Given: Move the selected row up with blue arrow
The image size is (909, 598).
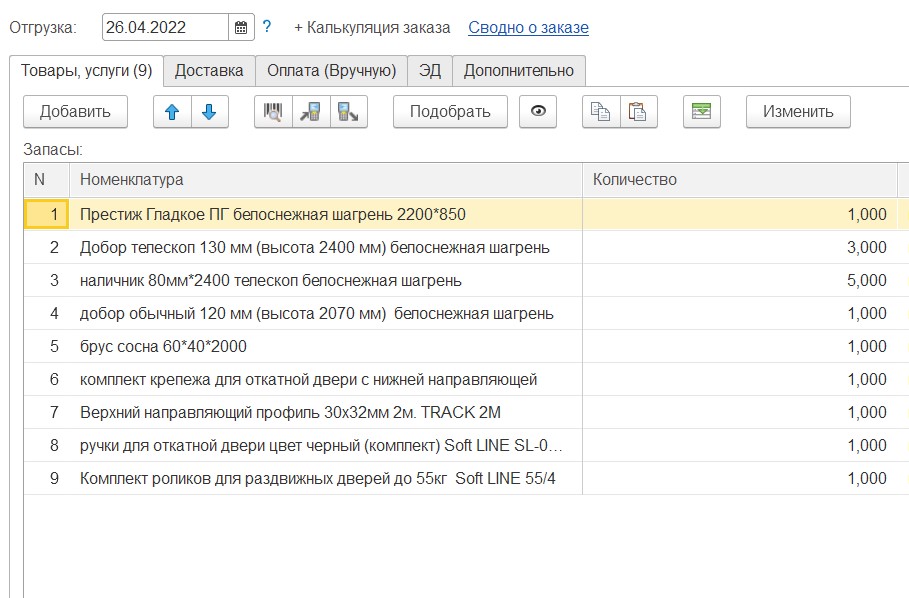Looking at the screenshot, I should click(172, 111).
